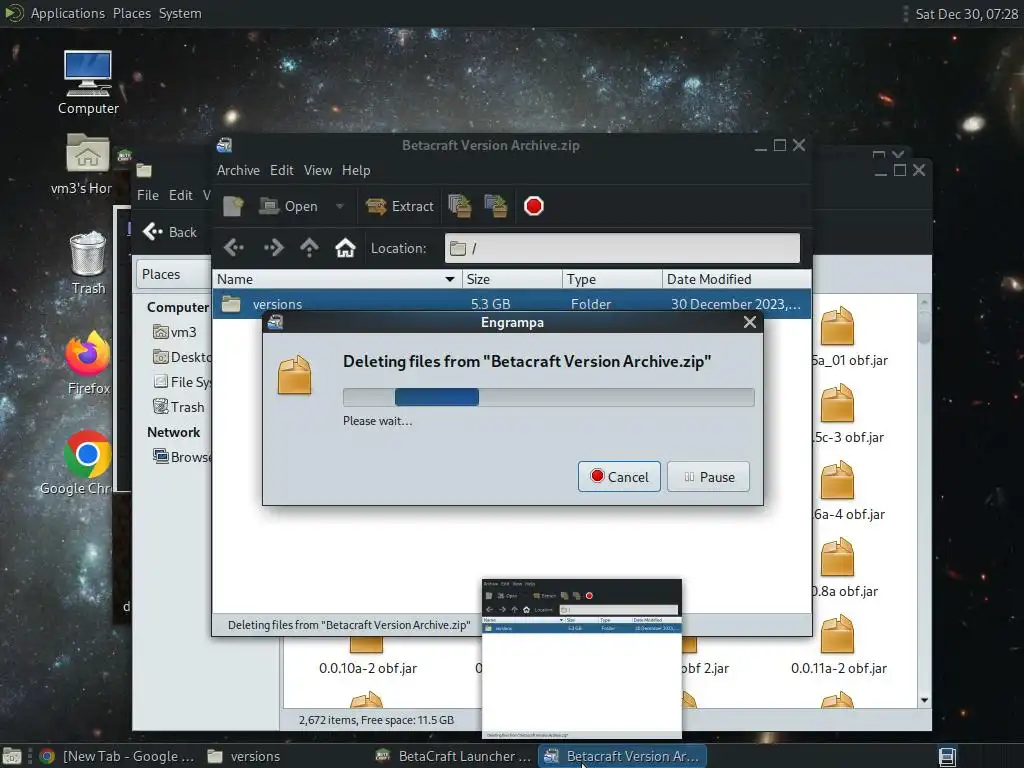The height and width of the screenshot is (768, 1024).
Task: Open the Computer desktop icon
Action: pos(88,83)
